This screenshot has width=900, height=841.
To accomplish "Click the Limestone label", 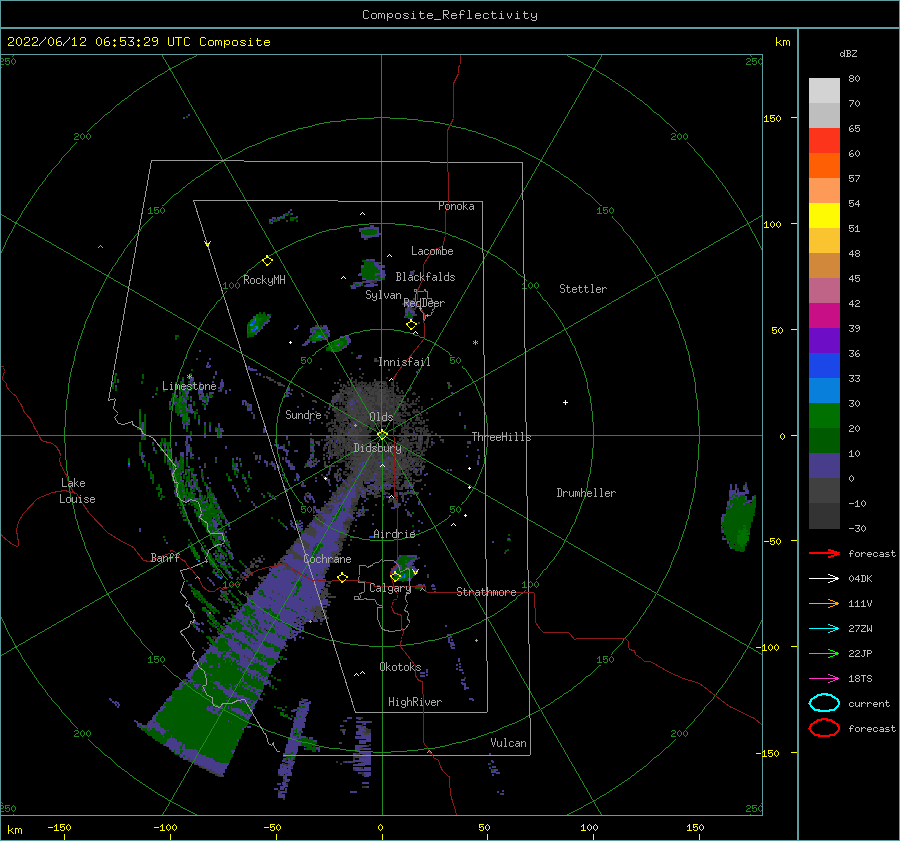I will (189, 386).
